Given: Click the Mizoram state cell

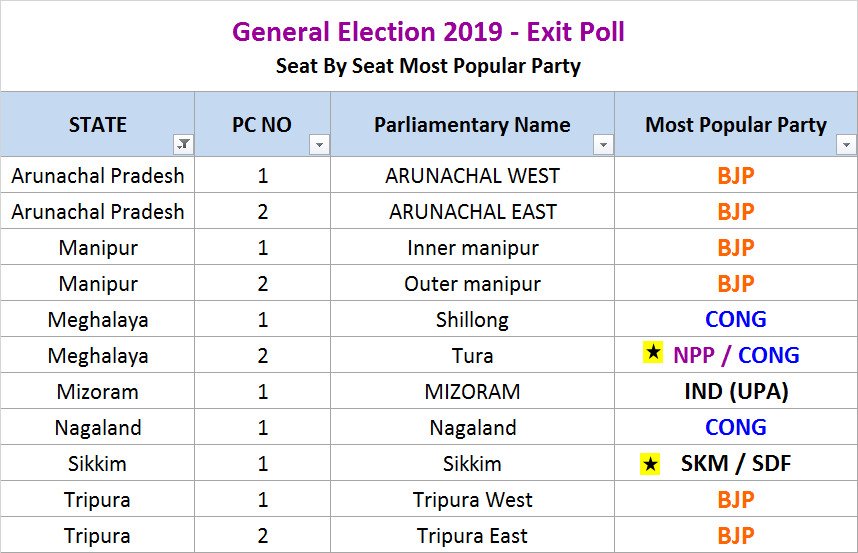Looking at the screenshot, I should 98,392.
